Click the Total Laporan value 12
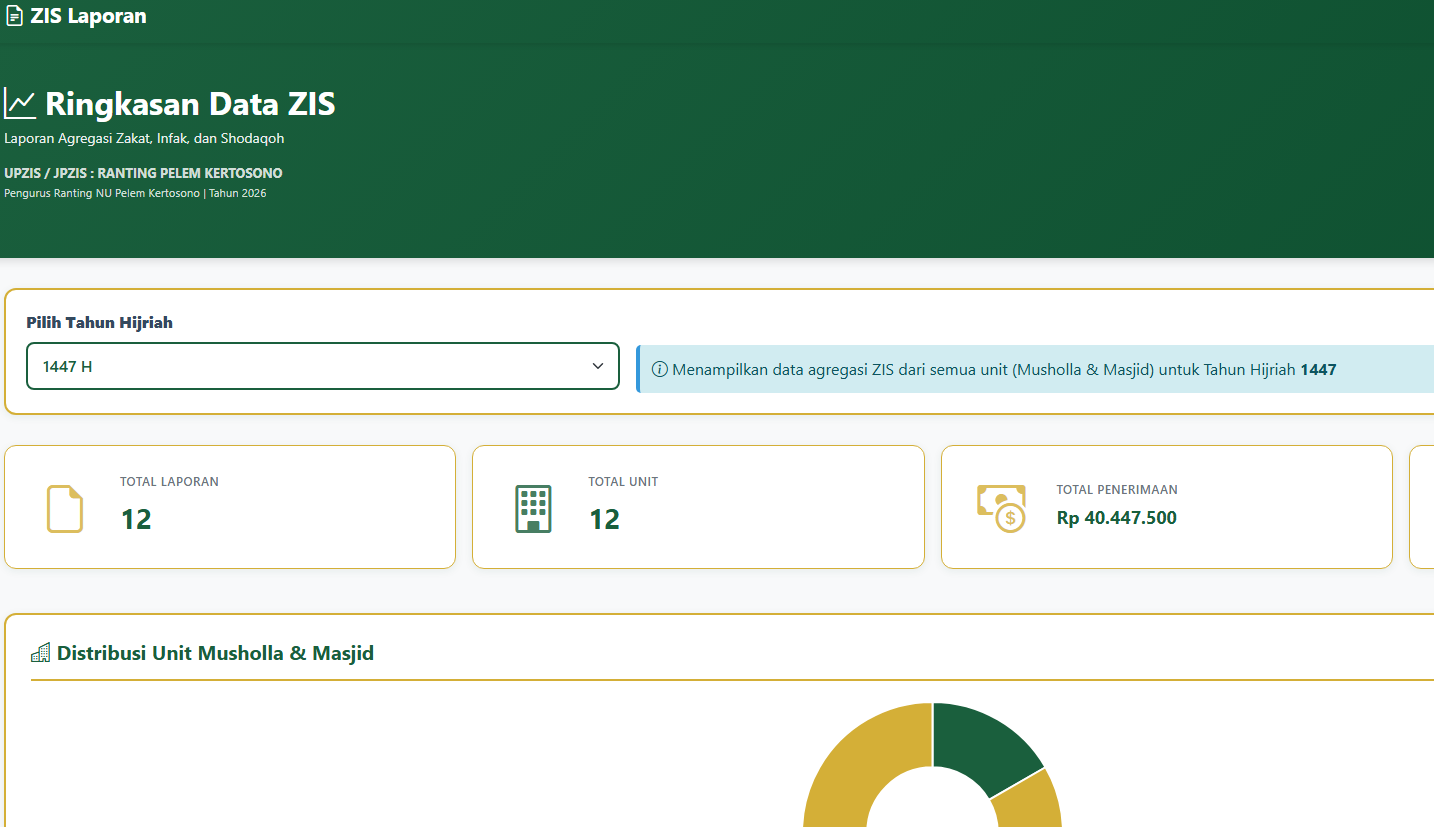Screen dimensions: 1434x827 point(136,519)
